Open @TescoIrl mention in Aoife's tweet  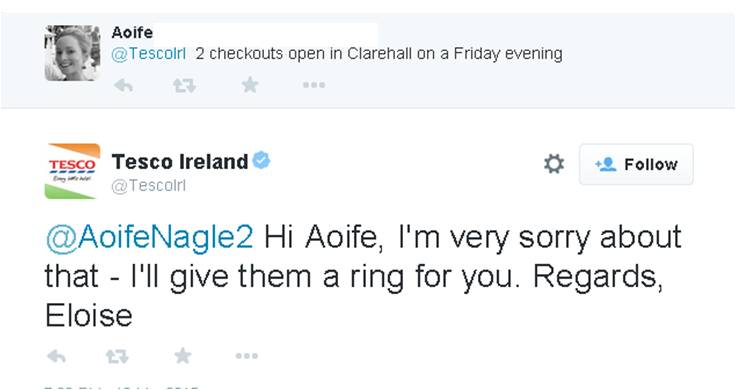148,54
